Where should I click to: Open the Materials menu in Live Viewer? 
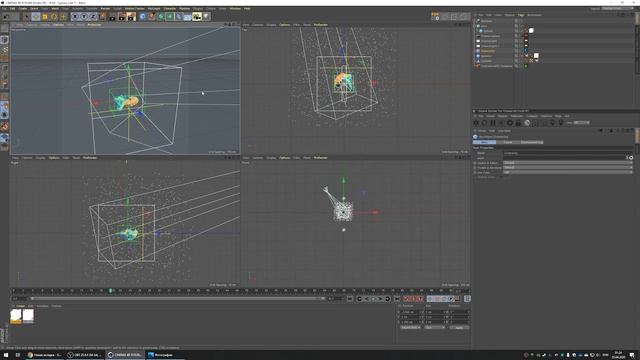(516, 116)
